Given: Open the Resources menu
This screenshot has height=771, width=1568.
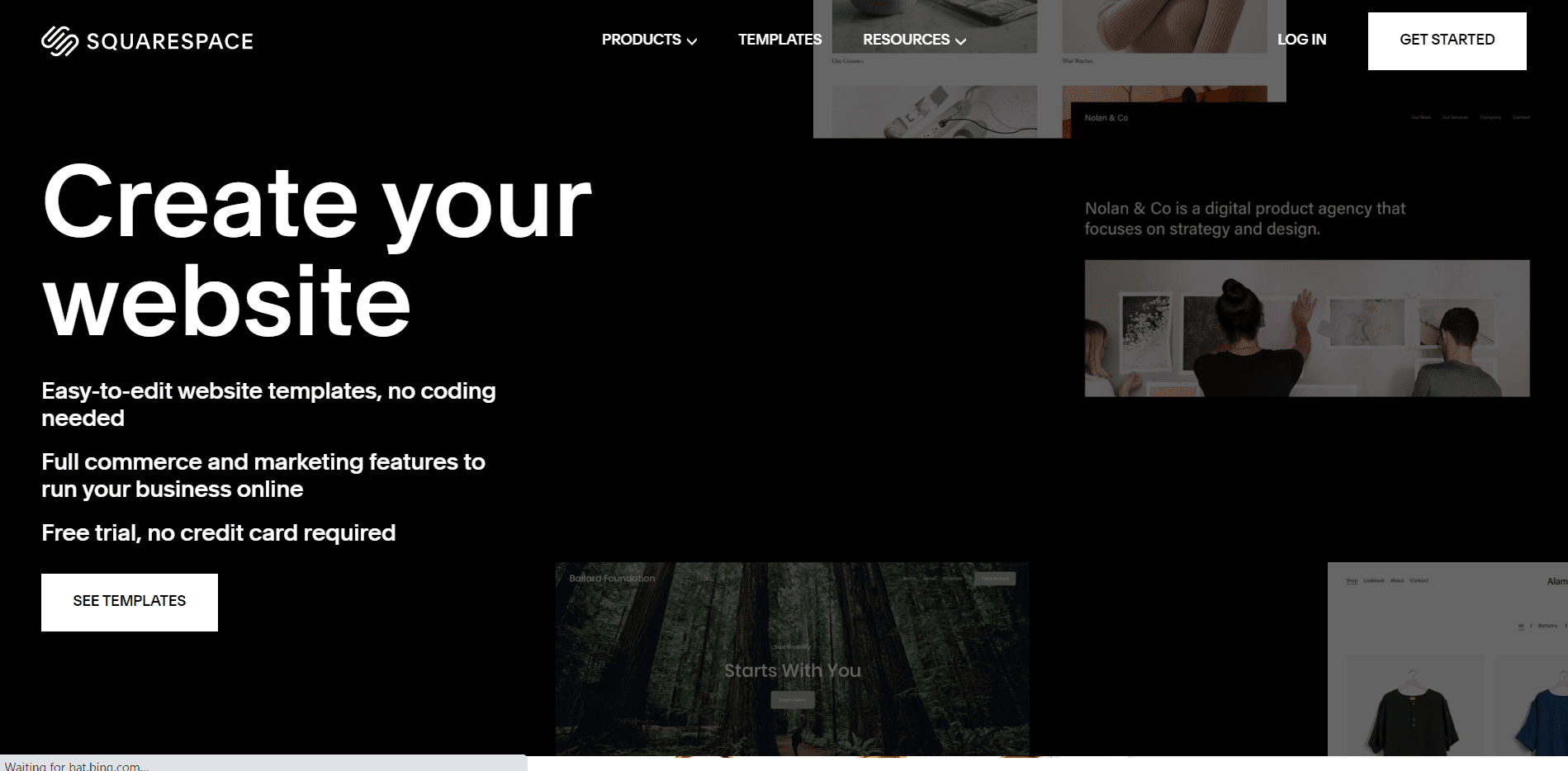Looking at the screenshot, I should coord(906,40).
